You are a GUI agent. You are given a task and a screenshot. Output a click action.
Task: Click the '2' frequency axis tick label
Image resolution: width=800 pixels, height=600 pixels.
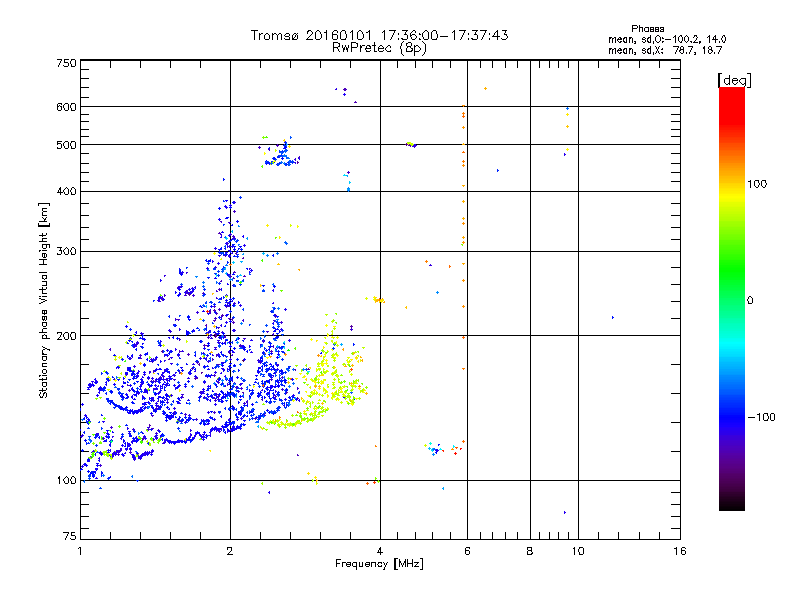click(x=230, y=551)
